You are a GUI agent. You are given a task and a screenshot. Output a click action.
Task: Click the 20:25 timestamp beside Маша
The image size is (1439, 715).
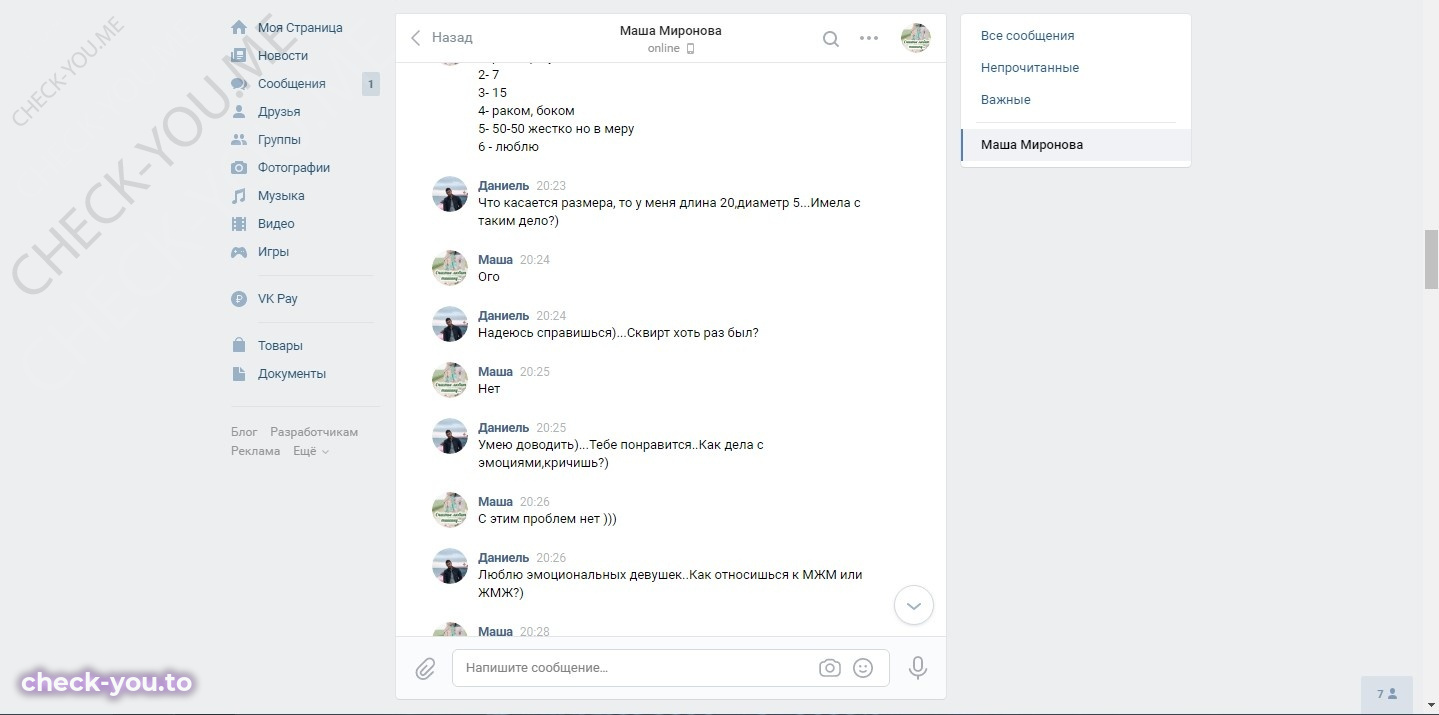pyautogui.click(x=535, y=372)
